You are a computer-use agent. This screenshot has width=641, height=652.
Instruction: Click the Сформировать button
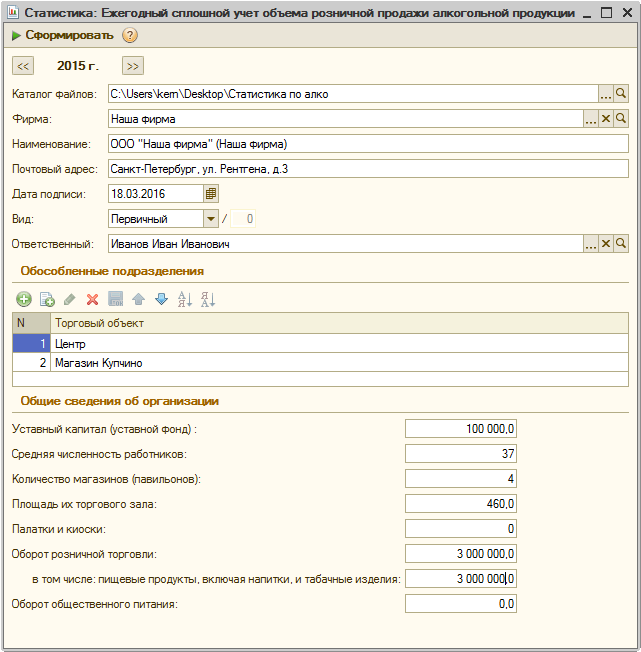[x=63, y=35]
